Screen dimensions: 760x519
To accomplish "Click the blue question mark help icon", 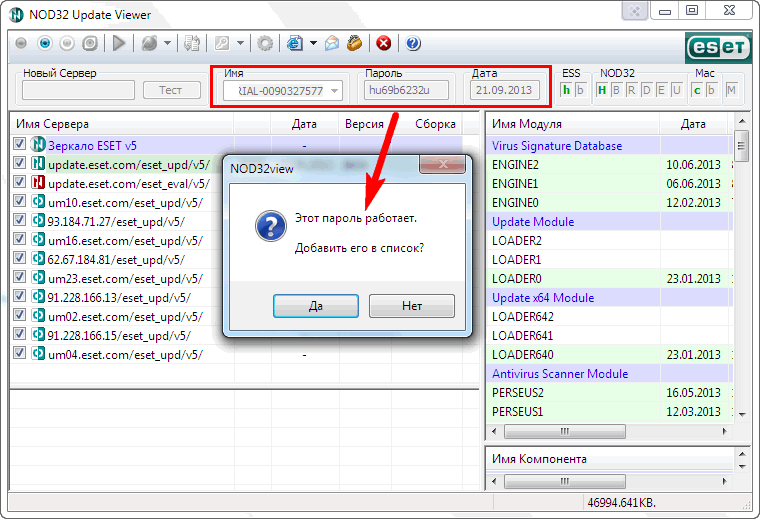I will pos(413,44).
